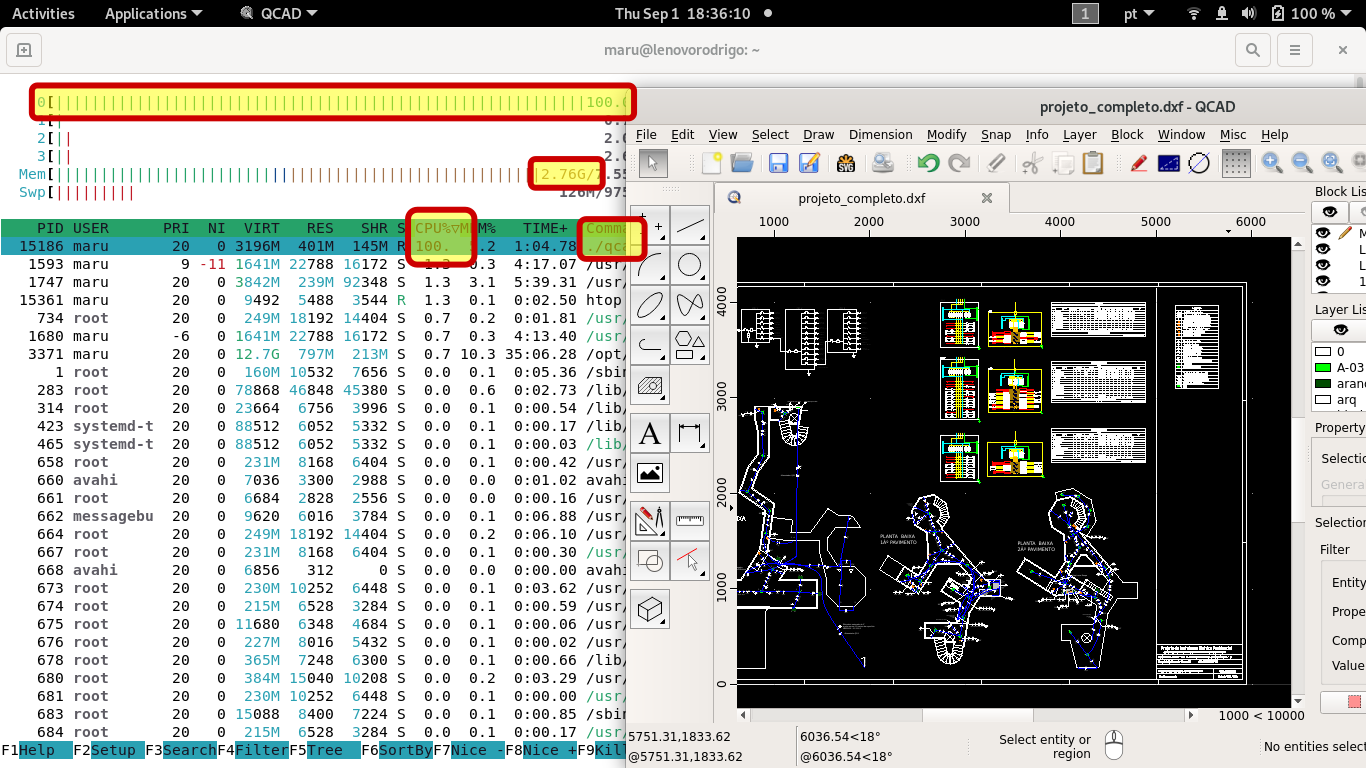
Task: Toggle all blocks visibility eye in Block List header
Action: 1329,212
